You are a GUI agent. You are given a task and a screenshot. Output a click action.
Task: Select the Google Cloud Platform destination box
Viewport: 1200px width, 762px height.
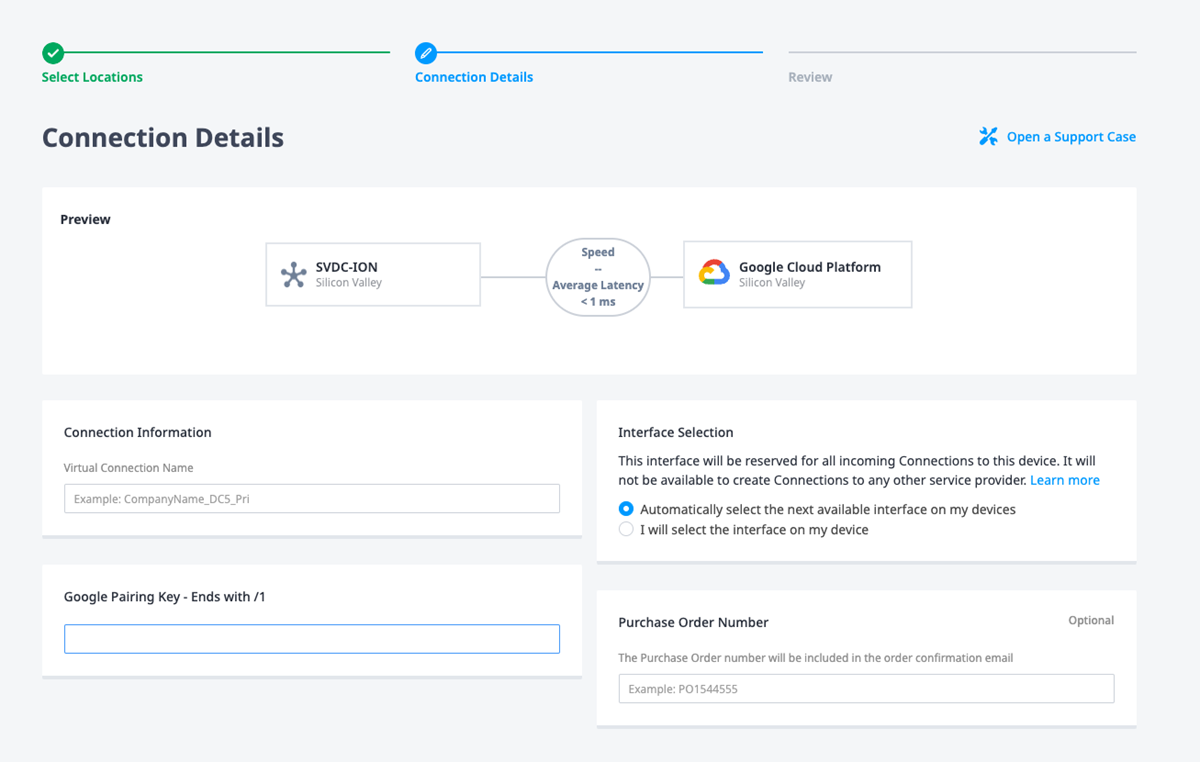tap(798, 274)
